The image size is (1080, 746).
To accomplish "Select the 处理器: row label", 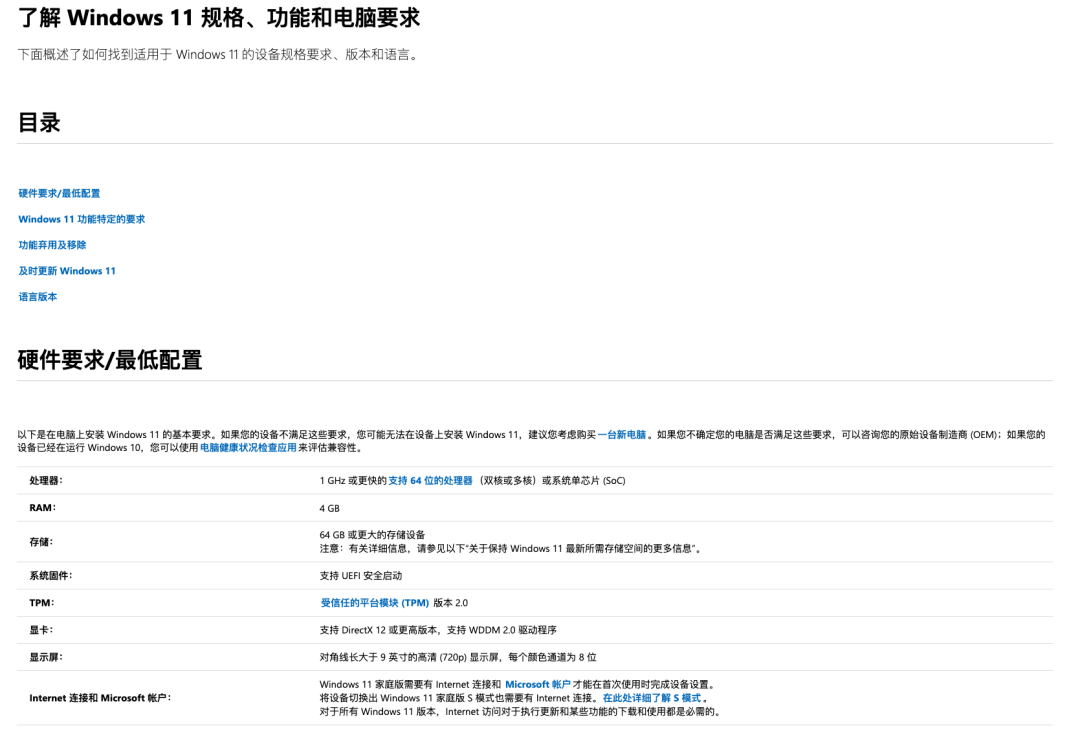I will coord(46,481).
